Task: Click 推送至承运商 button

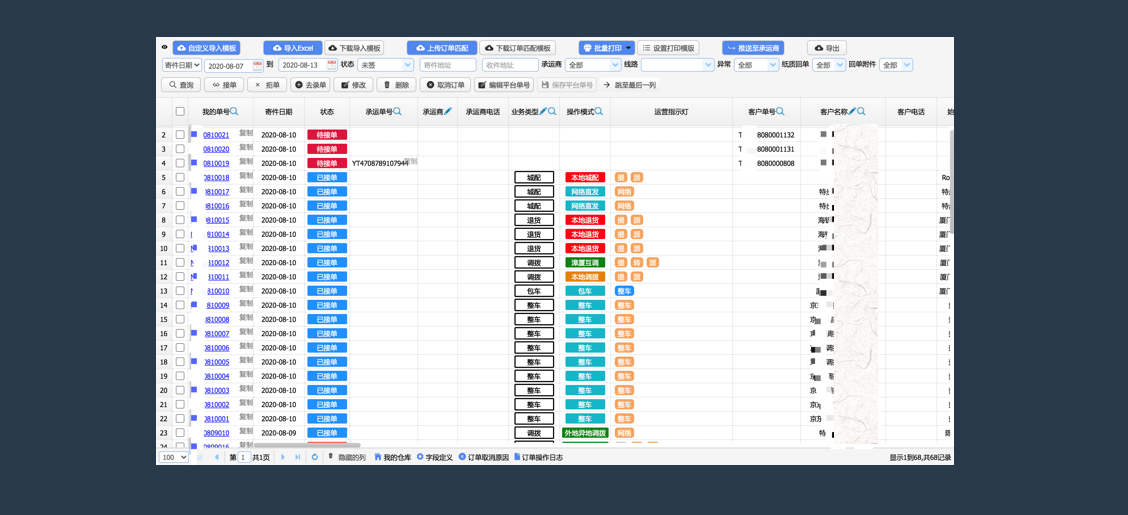Action: (x=752, y=48)
